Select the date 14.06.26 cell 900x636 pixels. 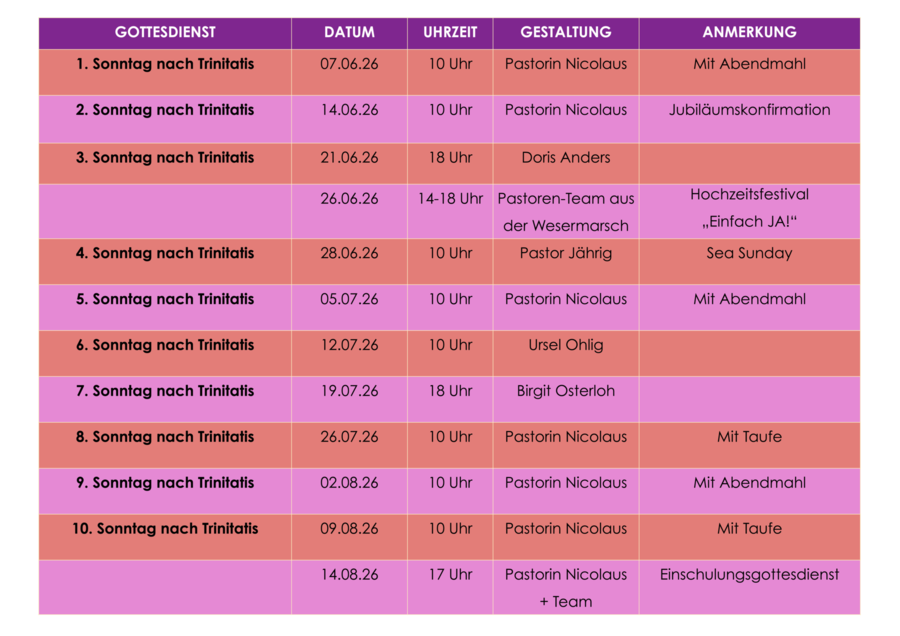coord(349,119)
